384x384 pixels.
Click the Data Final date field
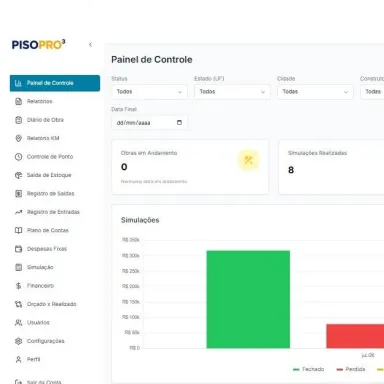coord(149,123)
